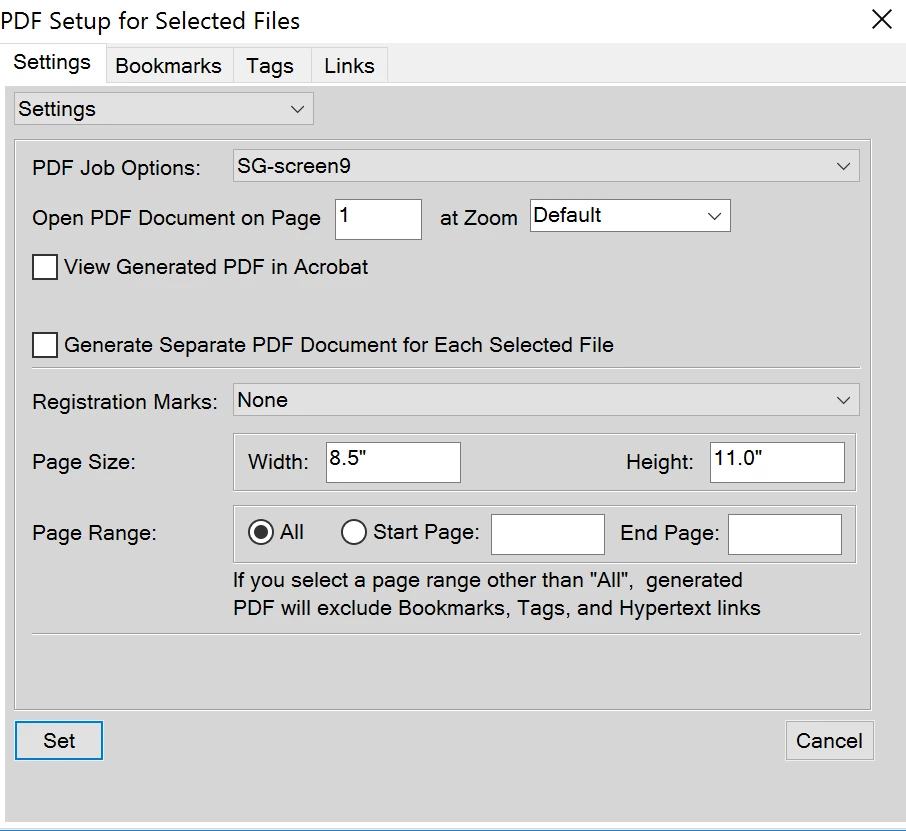
Task: Switch to the Bookmarks tab
Action: 169,66
